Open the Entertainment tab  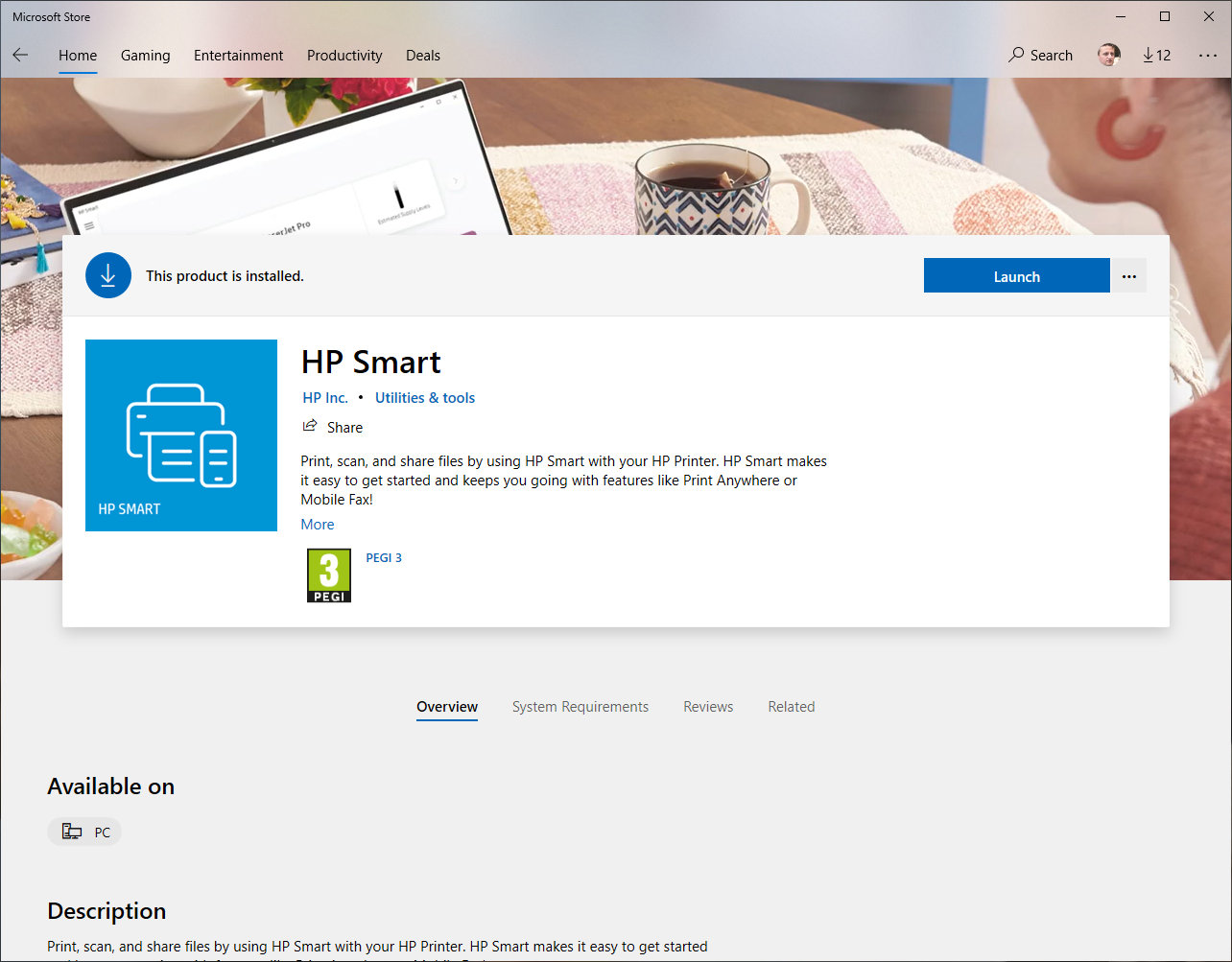pyautogui.click(x=239, y=56)
